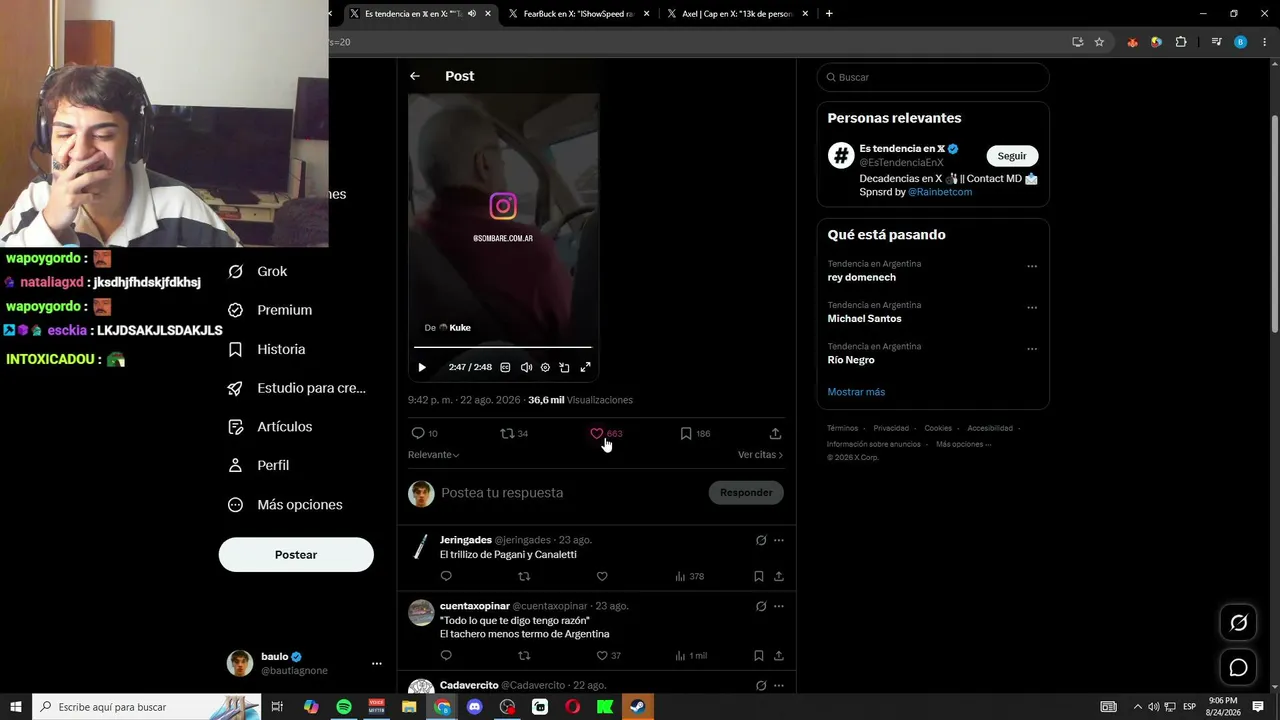
Task: Share the Jeringades comment
Action: (x=779, y=576)
